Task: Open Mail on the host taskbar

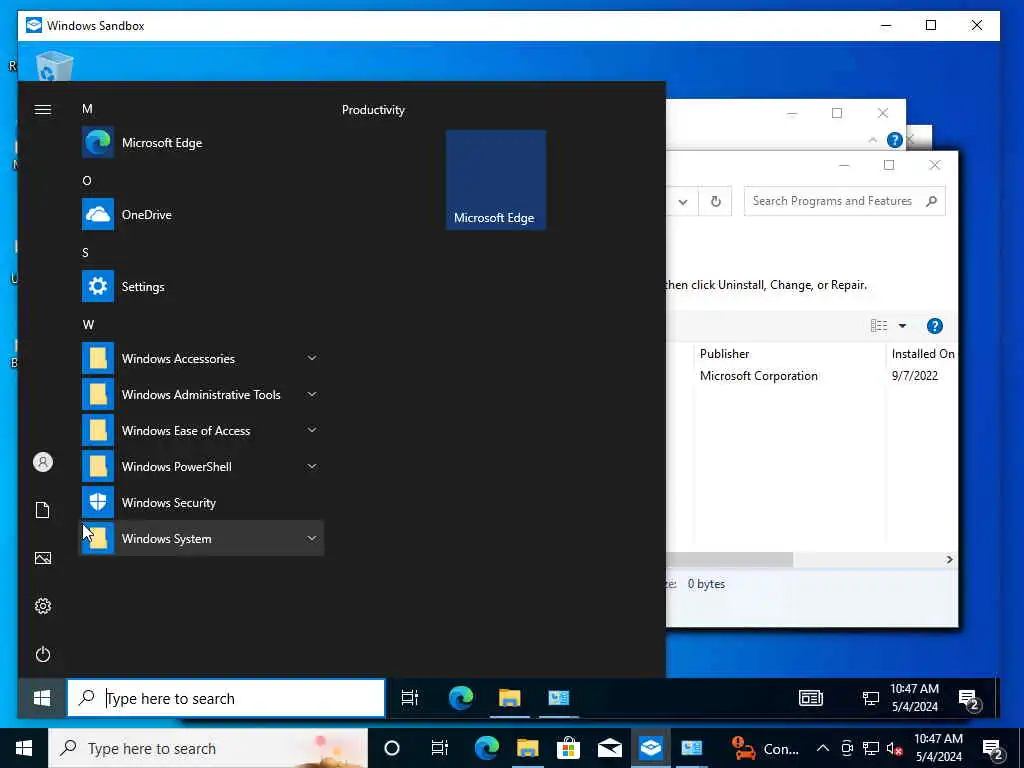Action: click(609, 748)
